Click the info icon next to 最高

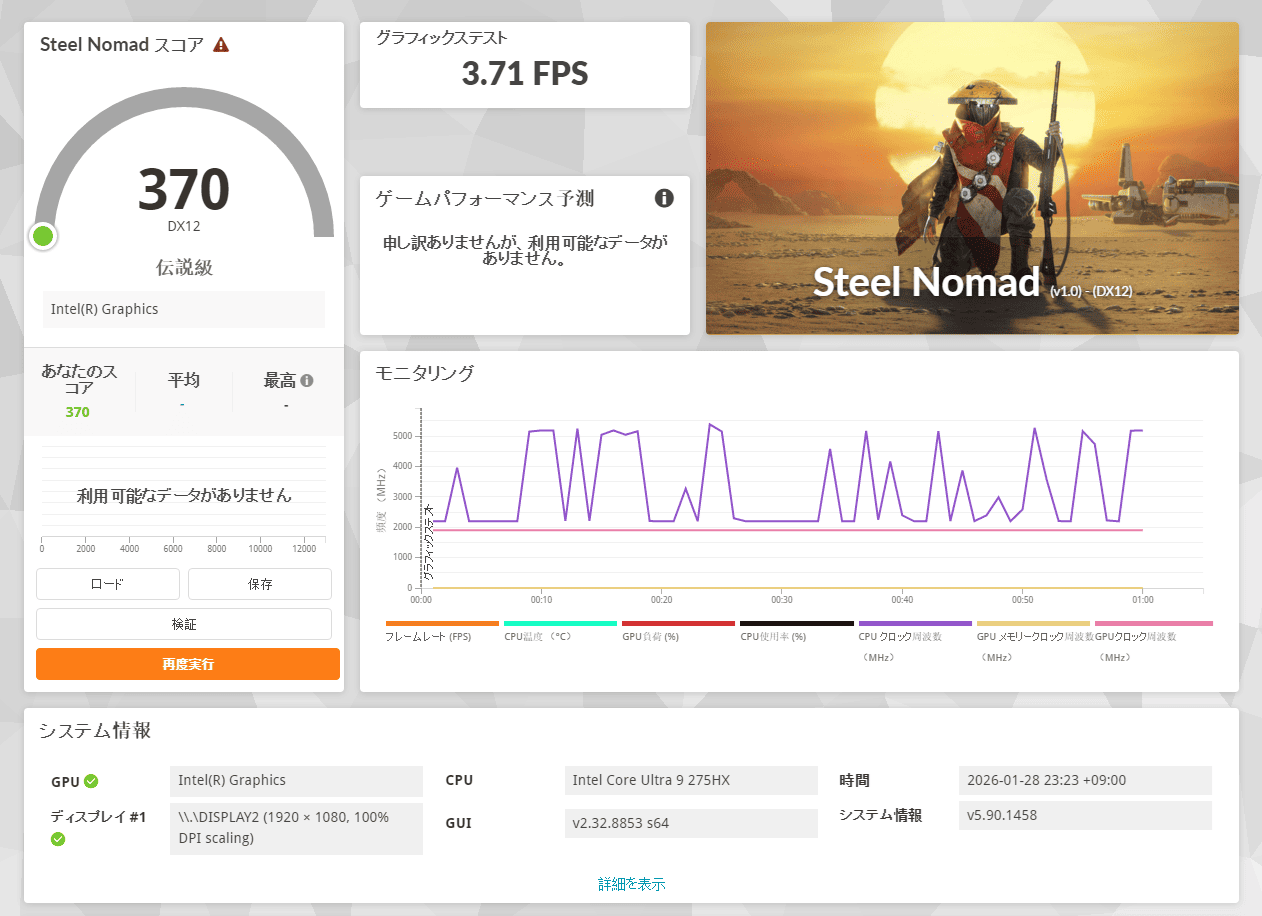click(x=307, y=380)
